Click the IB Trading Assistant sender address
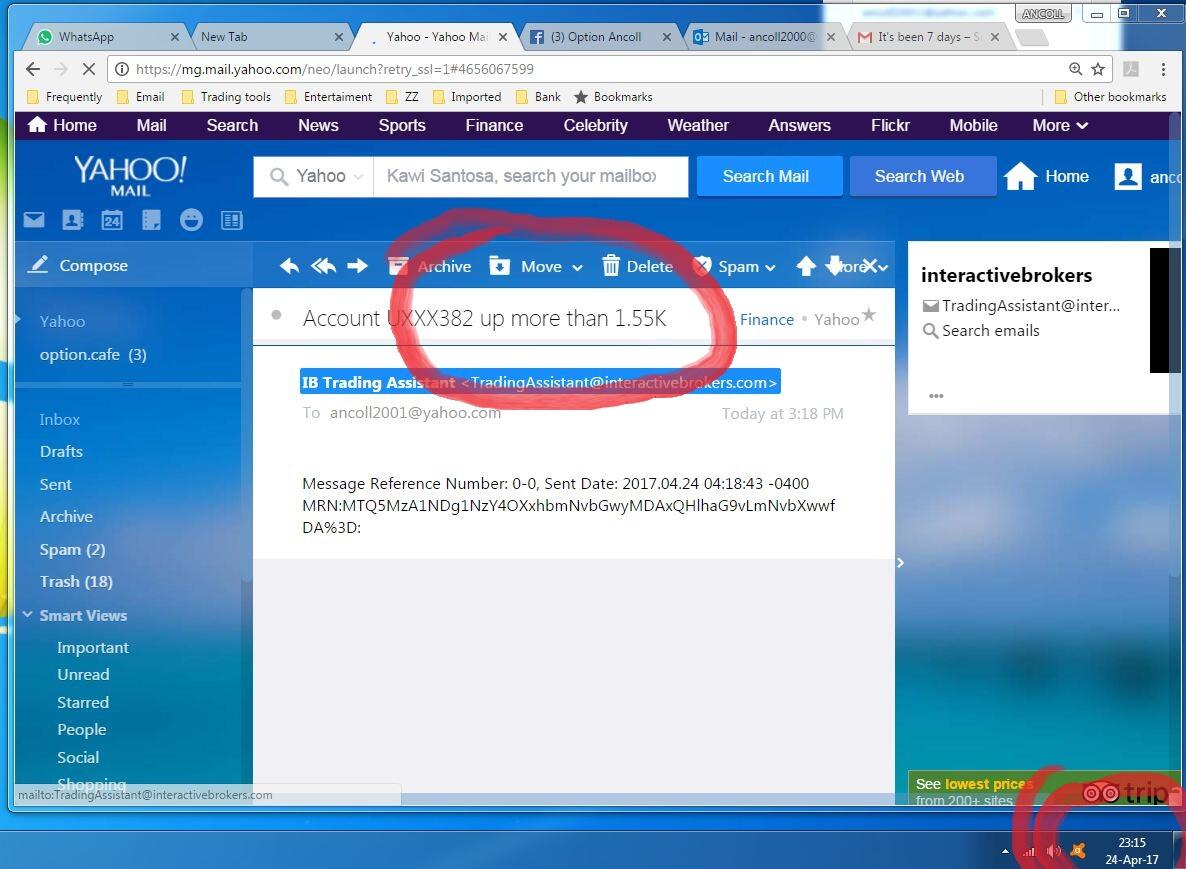Image resolution: width=1186 pixels, height=869 pixels. pos(540,382)
